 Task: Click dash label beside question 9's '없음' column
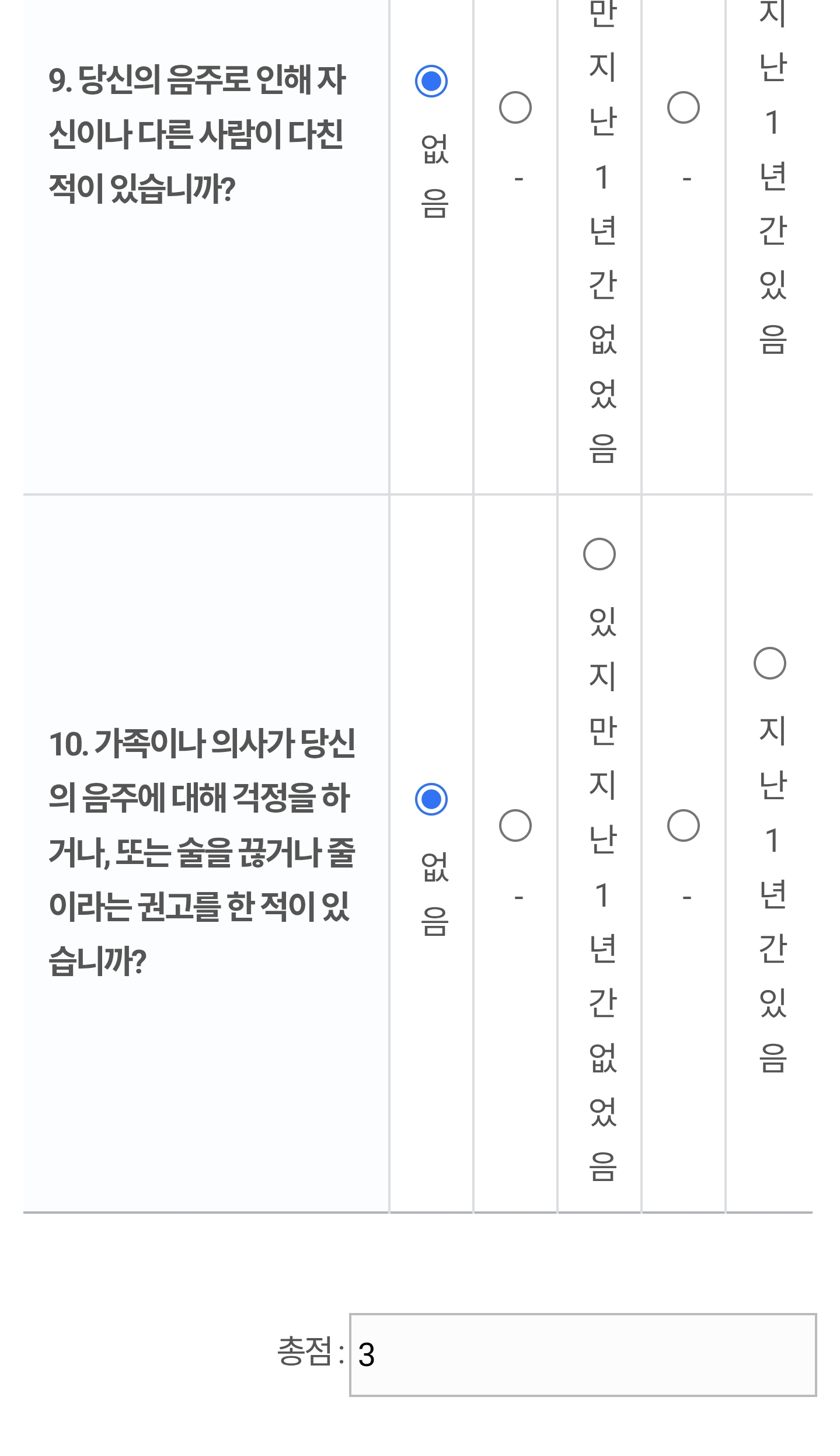pyautogui.click(x=518, y=179)
